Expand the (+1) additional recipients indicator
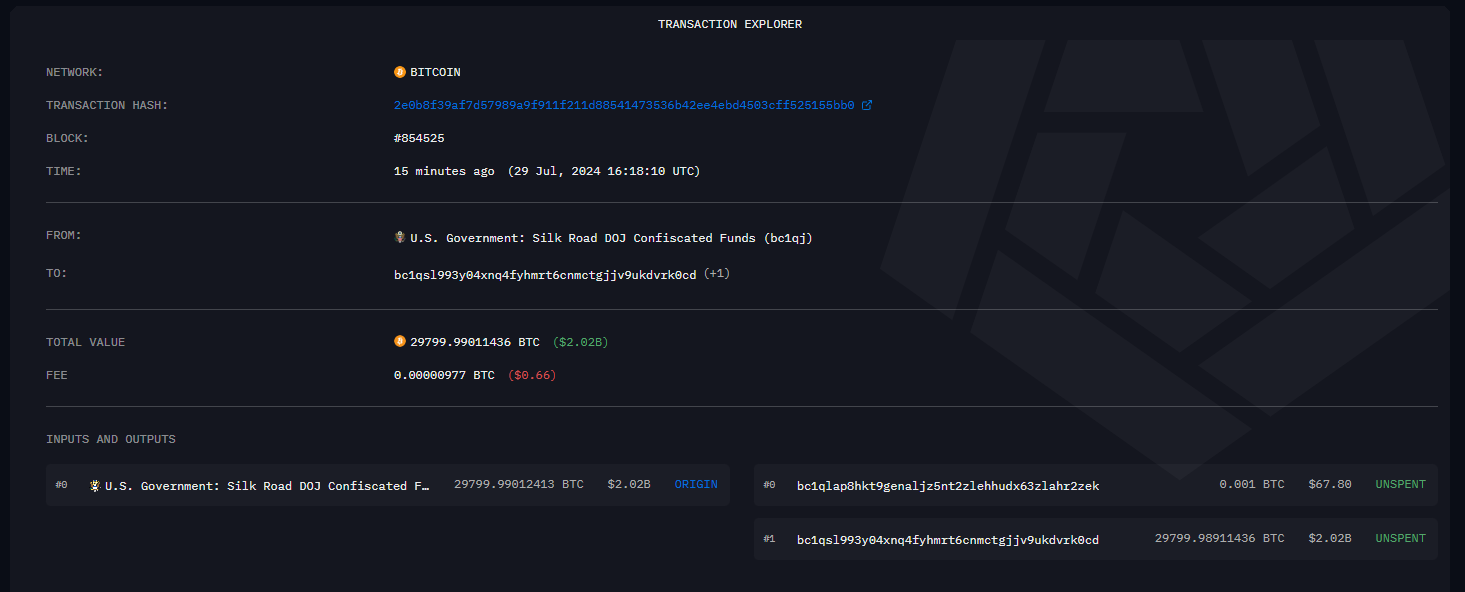Viewport: 1465px width, 592px height. click(x=717, y=274)
